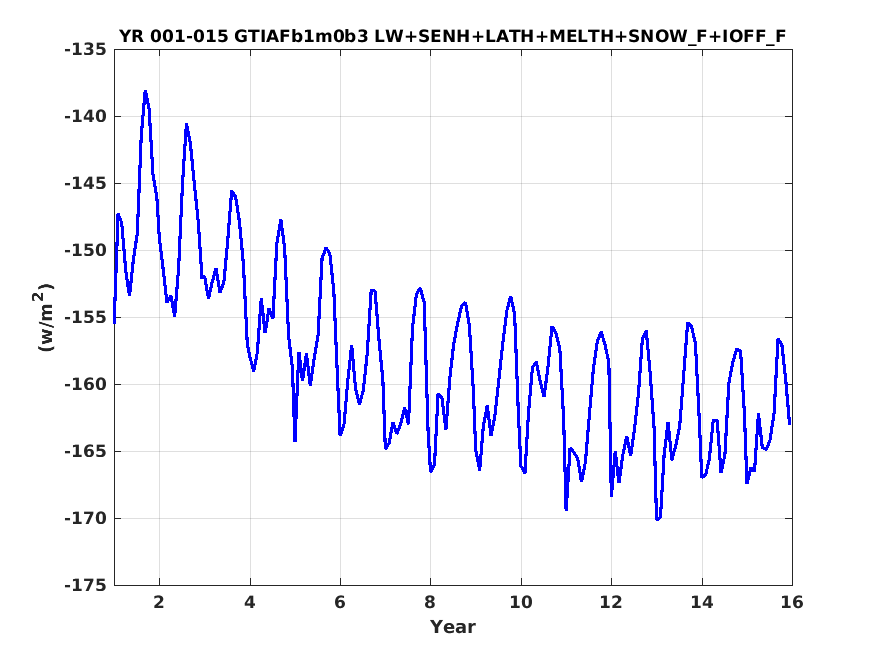Click the (w/m²) y-axis label
The height and width of the screenshot is (656, 875).
(45, 317)
